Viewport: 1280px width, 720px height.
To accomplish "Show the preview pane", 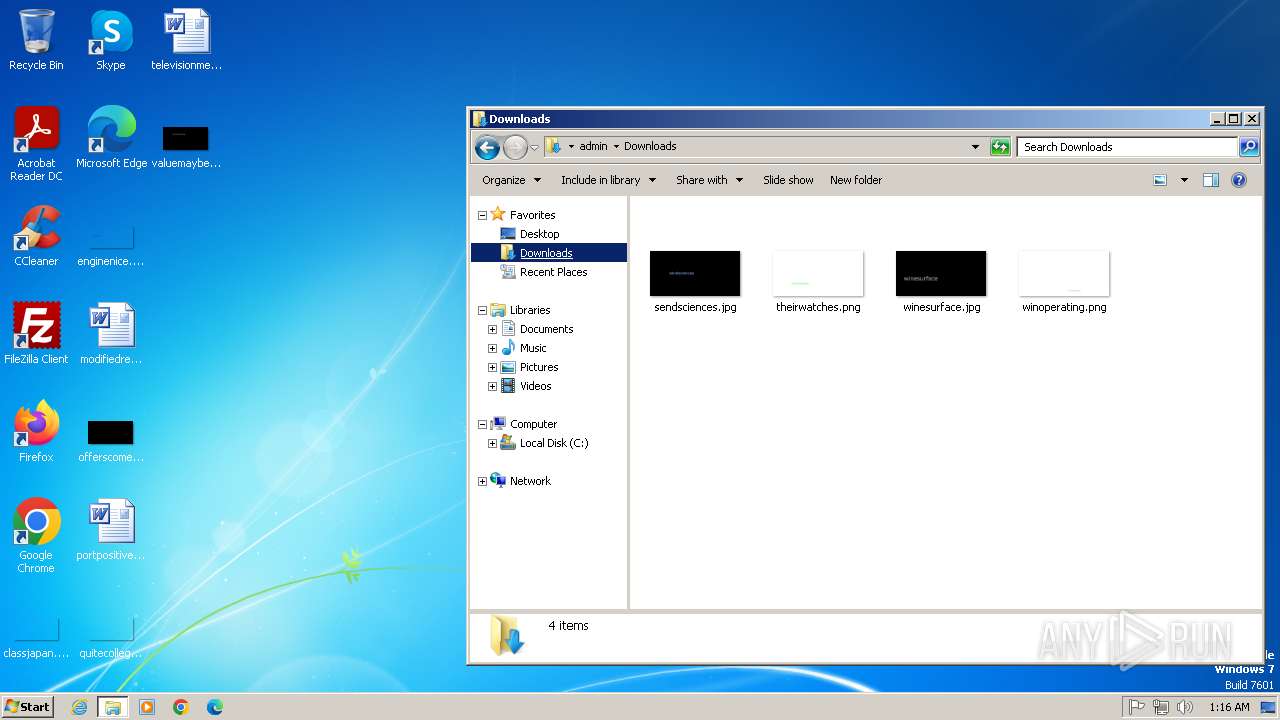I will point(1211,180).
